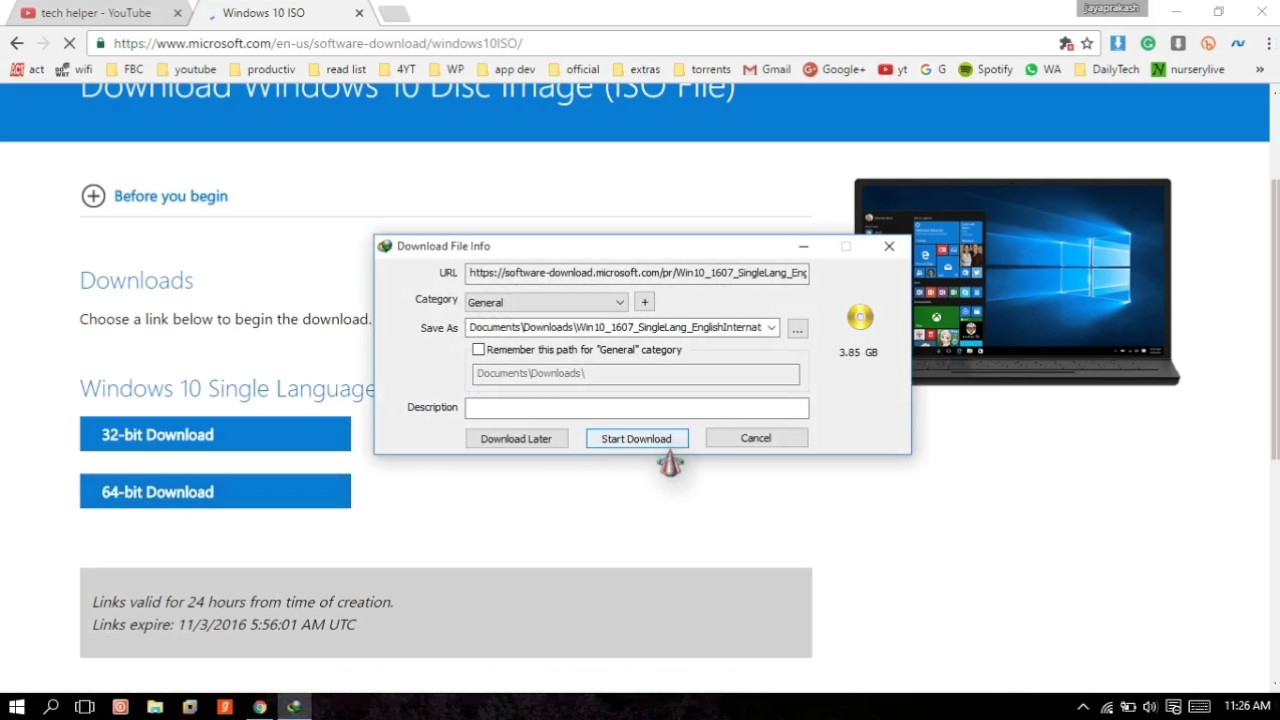
Task: Click inside the Description input field
Action: point(637,407)
